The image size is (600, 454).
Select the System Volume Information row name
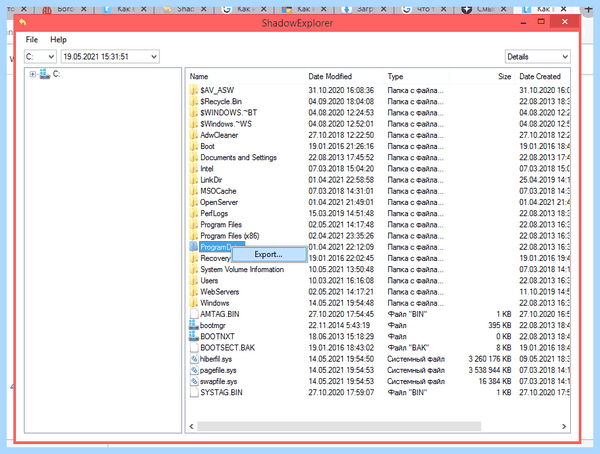(x=242, y=269)
